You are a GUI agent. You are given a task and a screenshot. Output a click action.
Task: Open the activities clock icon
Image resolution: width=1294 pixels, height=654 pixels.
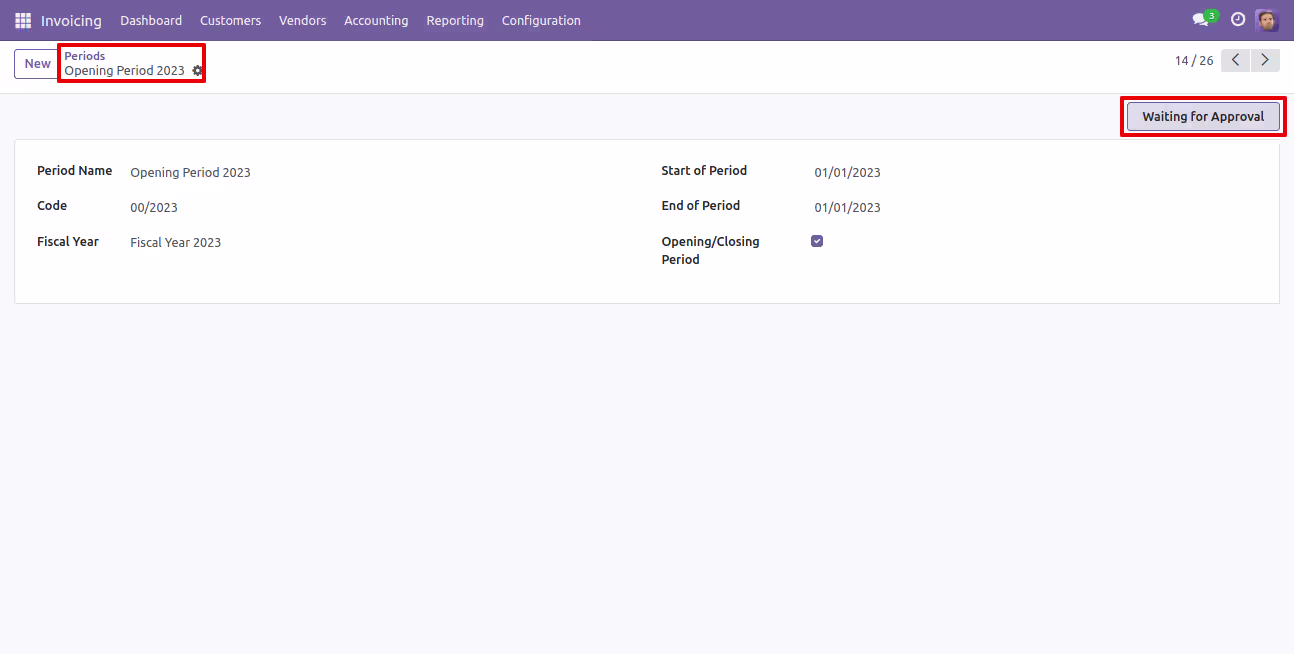click(x=1238, y=20)
